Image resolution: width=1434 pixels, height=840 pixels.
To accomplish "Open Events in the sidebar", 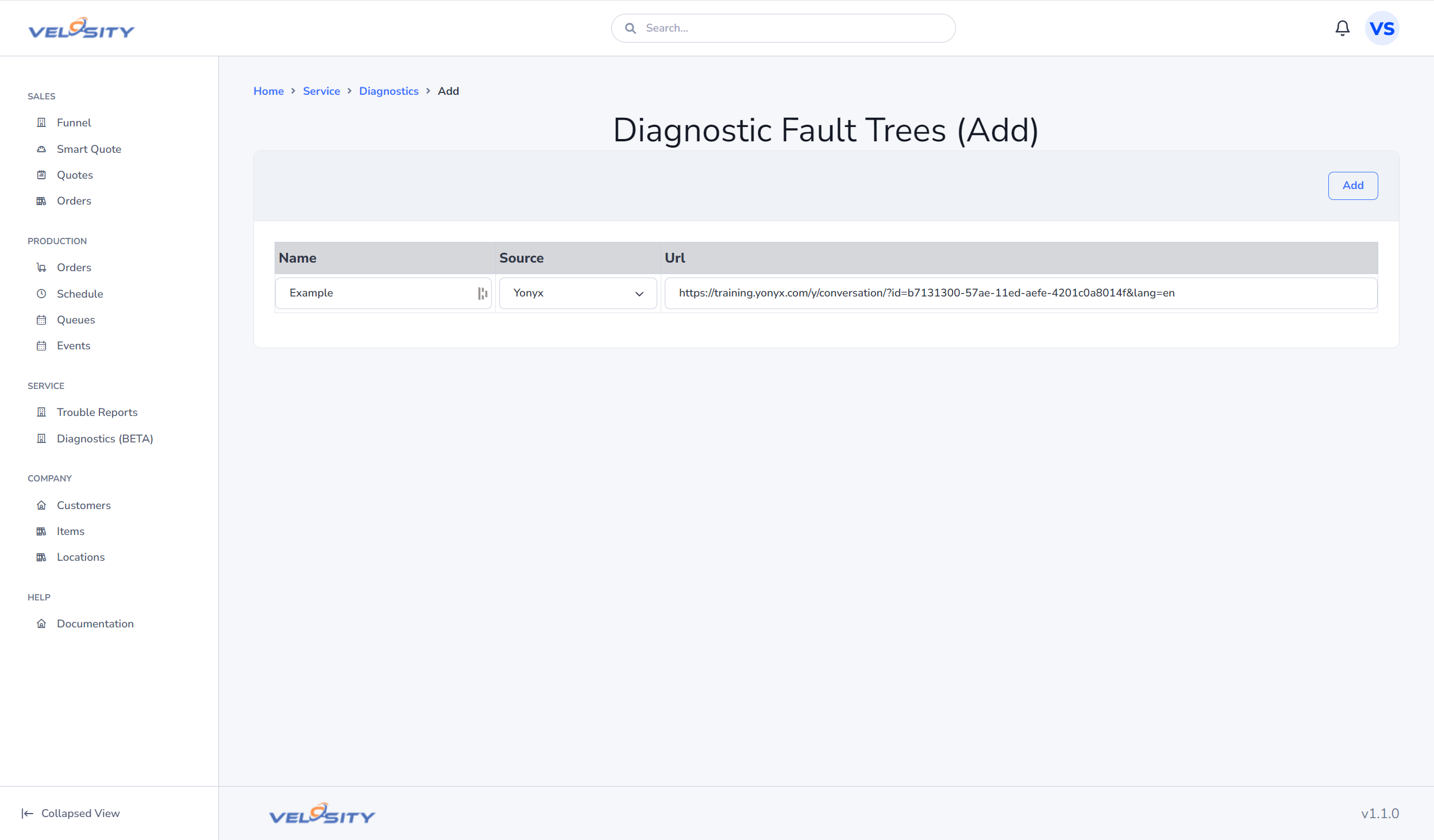I will 74,345.
